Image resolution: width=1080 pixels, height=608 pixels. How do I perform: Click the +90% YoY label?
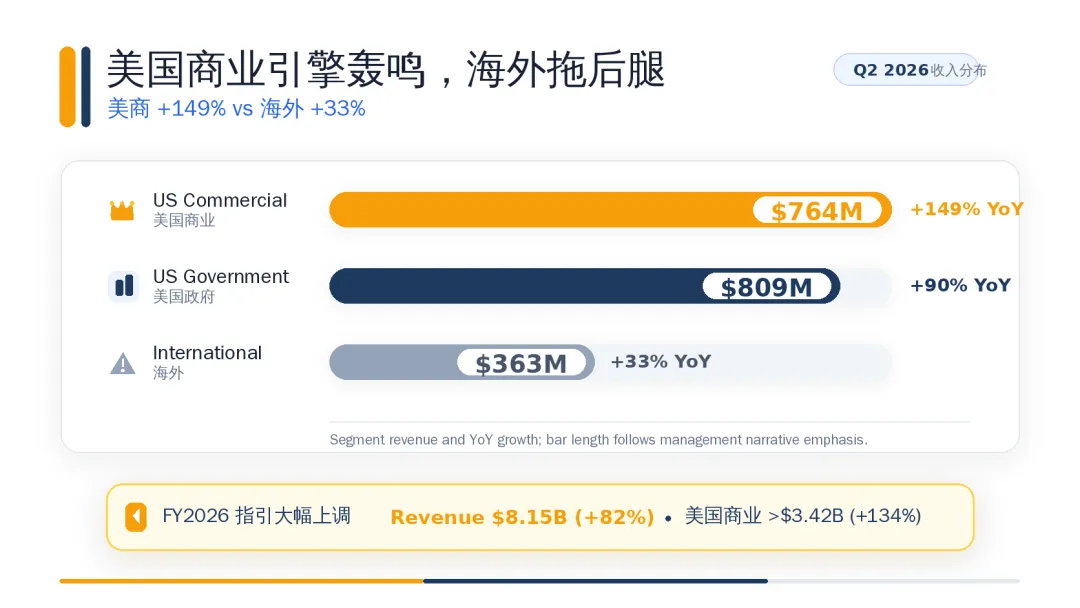(x=960, y=285)
